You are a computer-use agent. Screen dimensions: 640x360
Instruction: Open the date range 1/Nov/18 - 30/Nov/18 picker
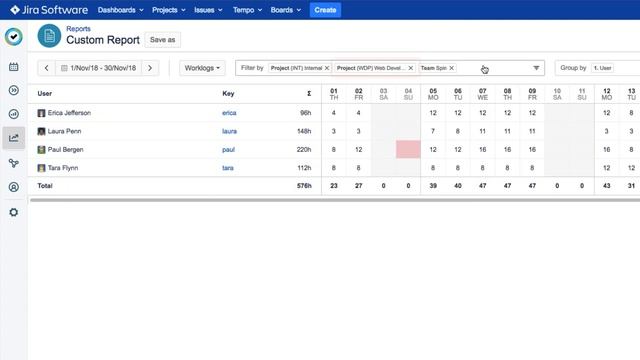[x=99, y=68]
